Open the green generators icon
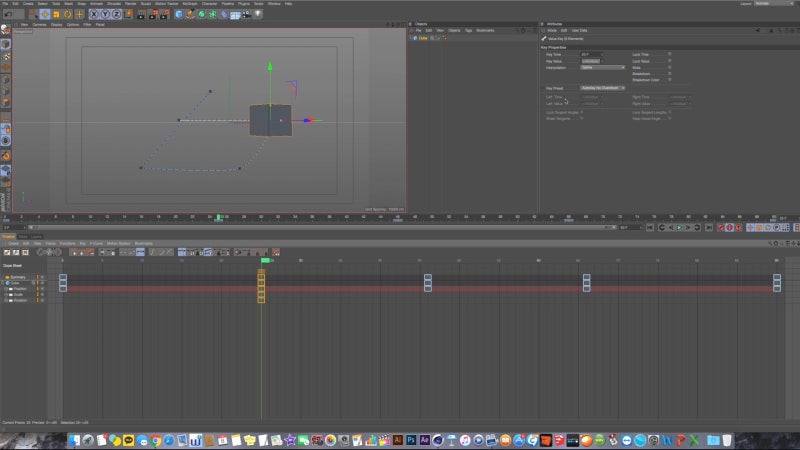This screenshot has height=450, width=800. click(202, 15)
